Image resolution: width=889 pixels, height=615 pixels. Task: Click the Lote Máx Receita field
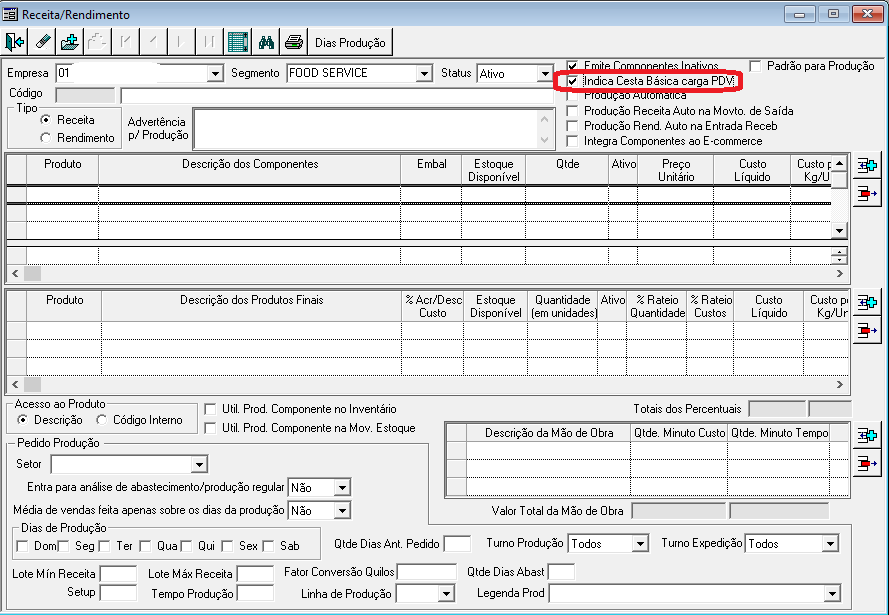tap(255, 574)
